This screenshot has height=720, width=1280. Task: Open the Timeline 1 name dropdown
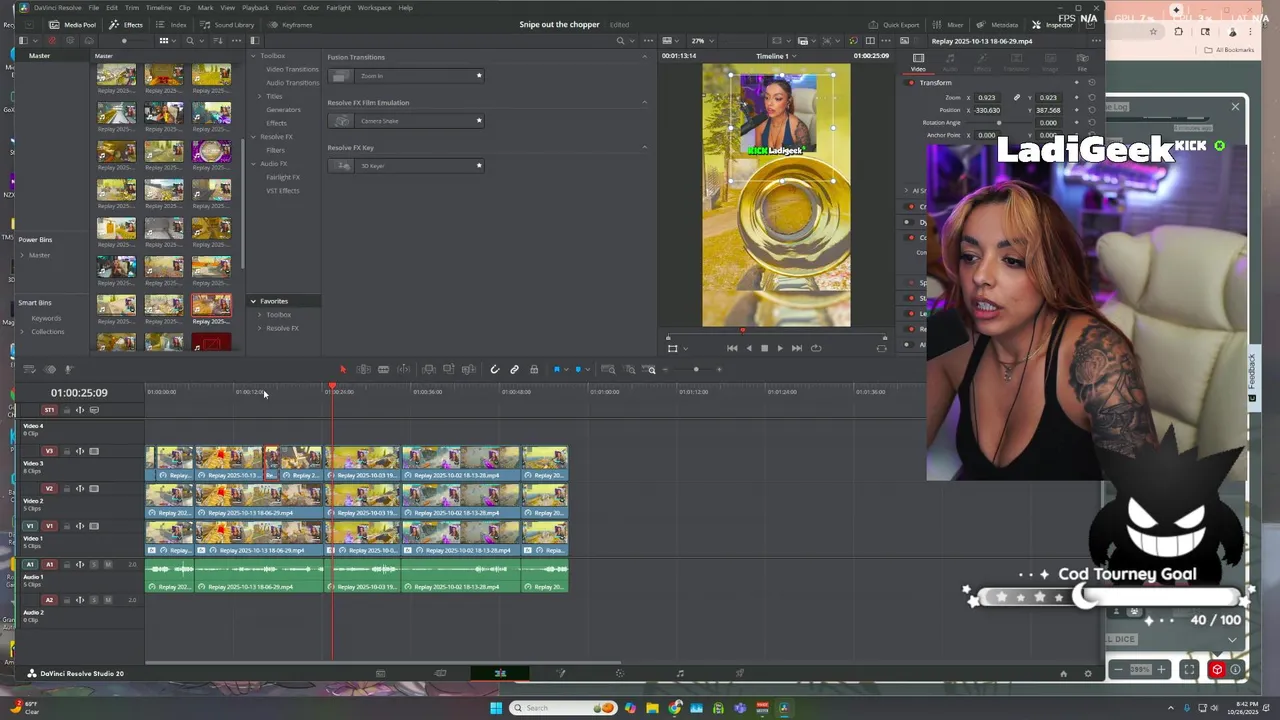click(776, 56)
